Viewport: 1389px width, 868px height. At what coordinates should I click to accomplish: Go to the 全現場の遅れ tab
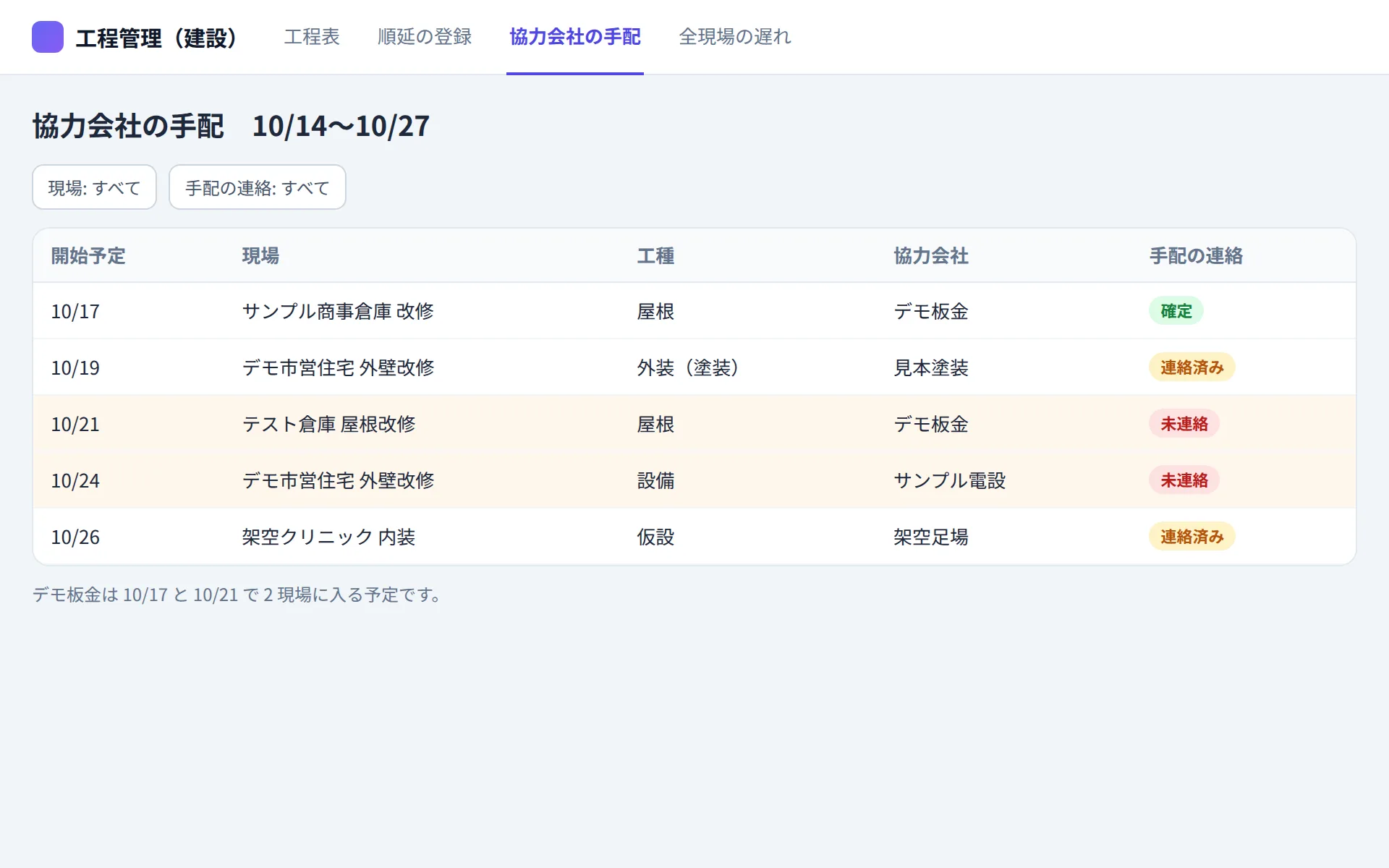pyautogui.click(x=735, y=37)
